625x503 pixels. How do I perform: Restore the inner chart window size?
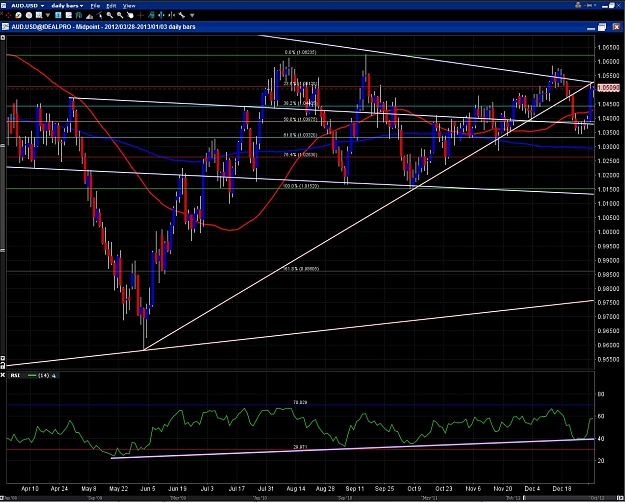click(602, 27)
